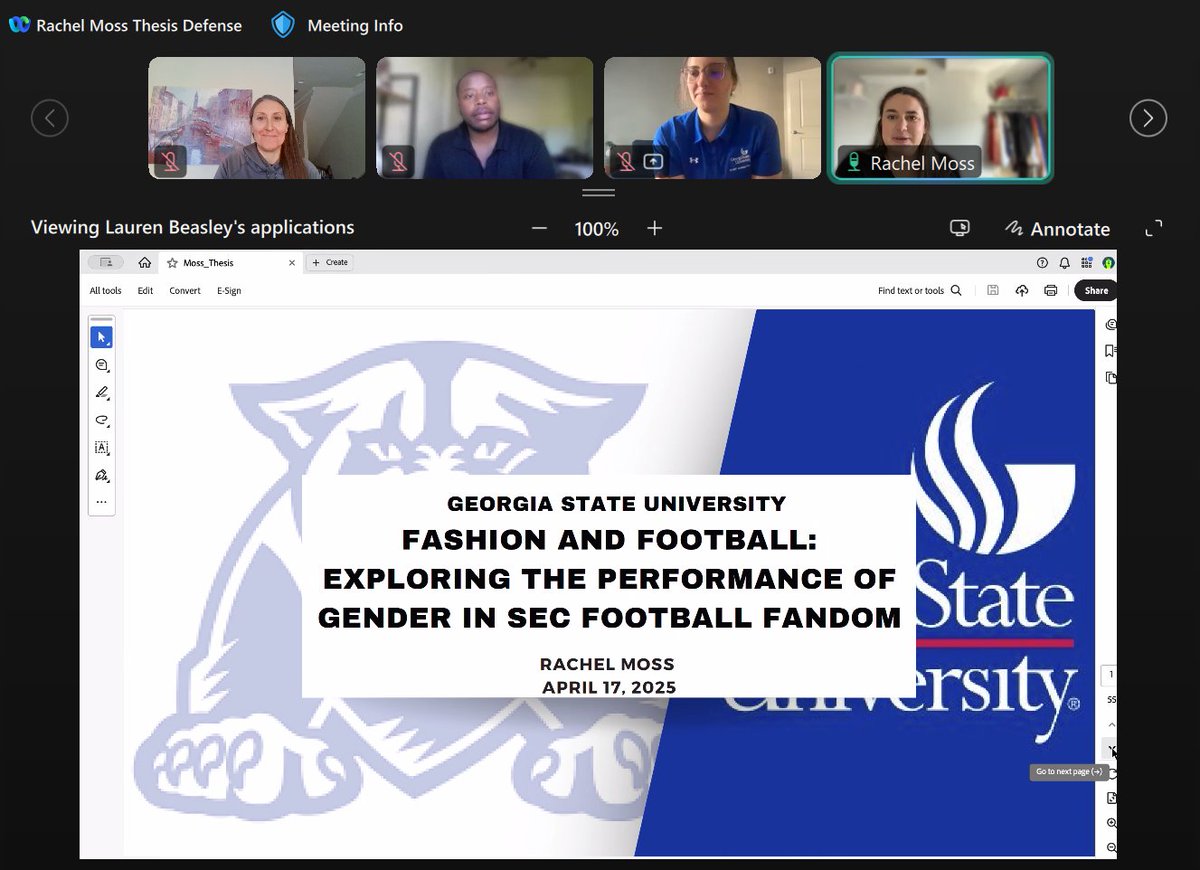
Task: Click the Annotate button
Action: (1058, 229)
